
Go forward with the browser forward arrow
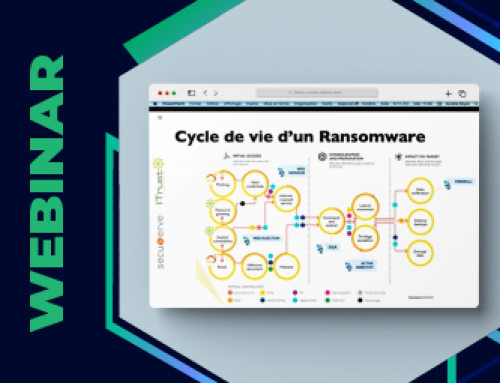(x=215, y=93)
